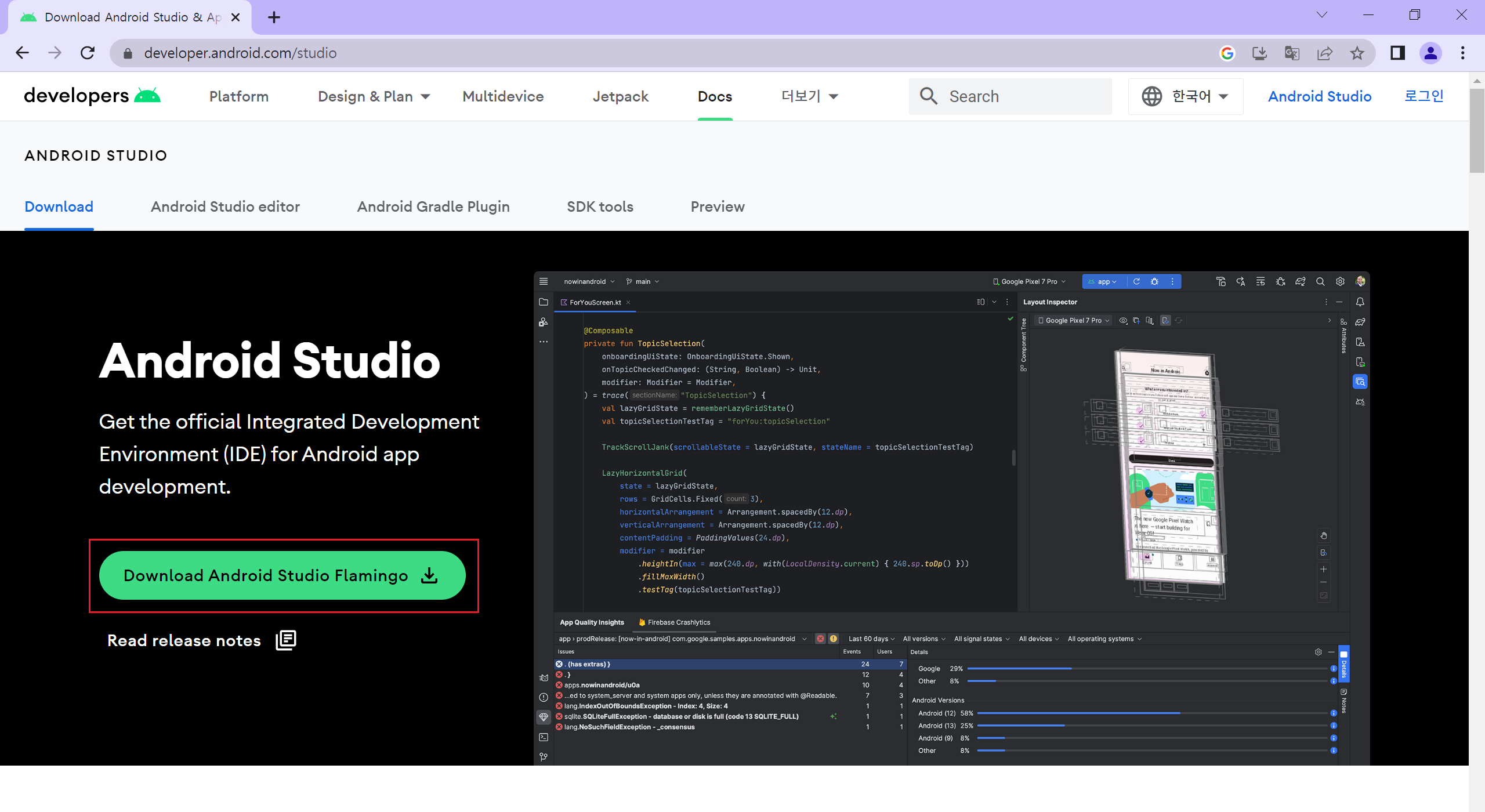Click the 로그인 sign-in link
The width and height of the screenshot is (1485, 812).
point(1424,96)
